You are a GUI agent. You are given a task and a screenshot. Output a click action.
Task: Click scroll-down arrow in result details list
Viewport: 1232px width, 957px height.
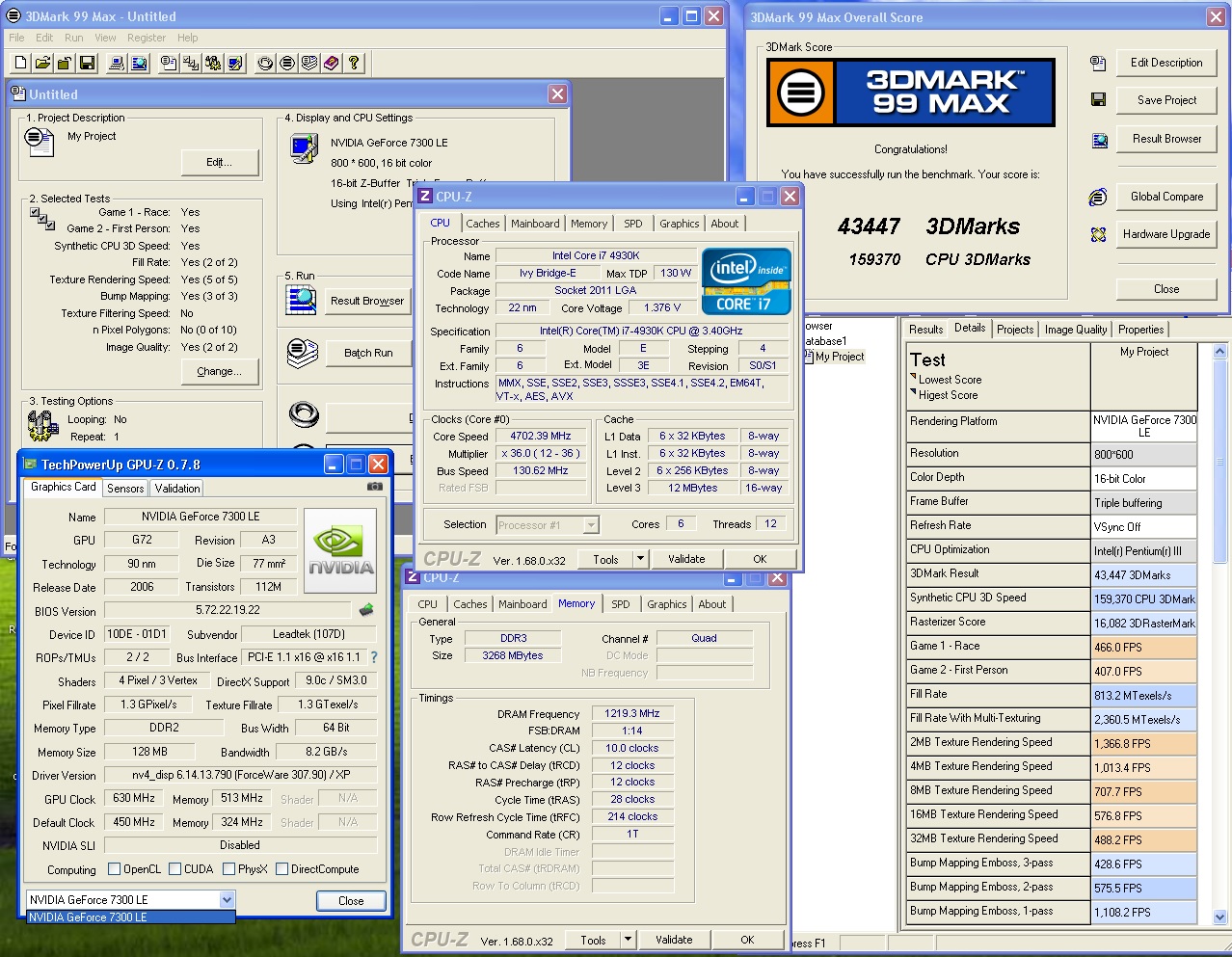coord(1220,917)
